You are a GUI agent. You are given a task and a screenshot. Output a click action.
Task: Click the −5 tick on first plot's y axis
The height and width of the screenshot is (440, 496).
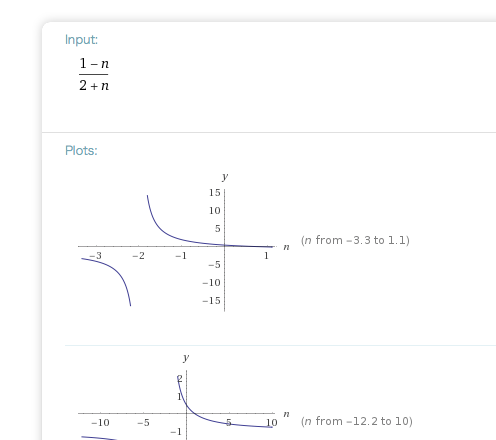(x=214, y=265)
